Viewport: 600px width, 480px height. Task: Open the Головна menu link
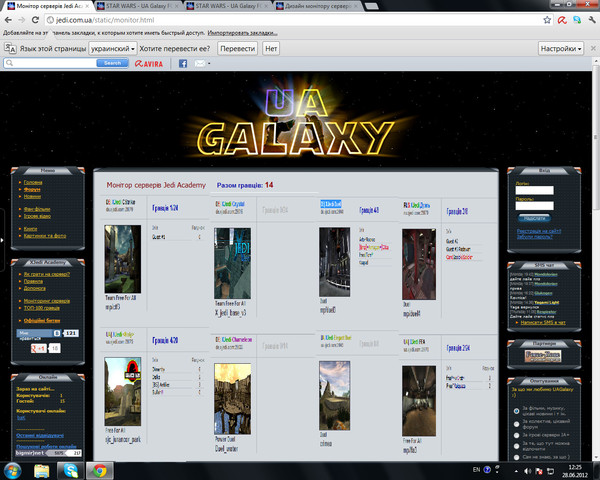(x=33, y=182)
